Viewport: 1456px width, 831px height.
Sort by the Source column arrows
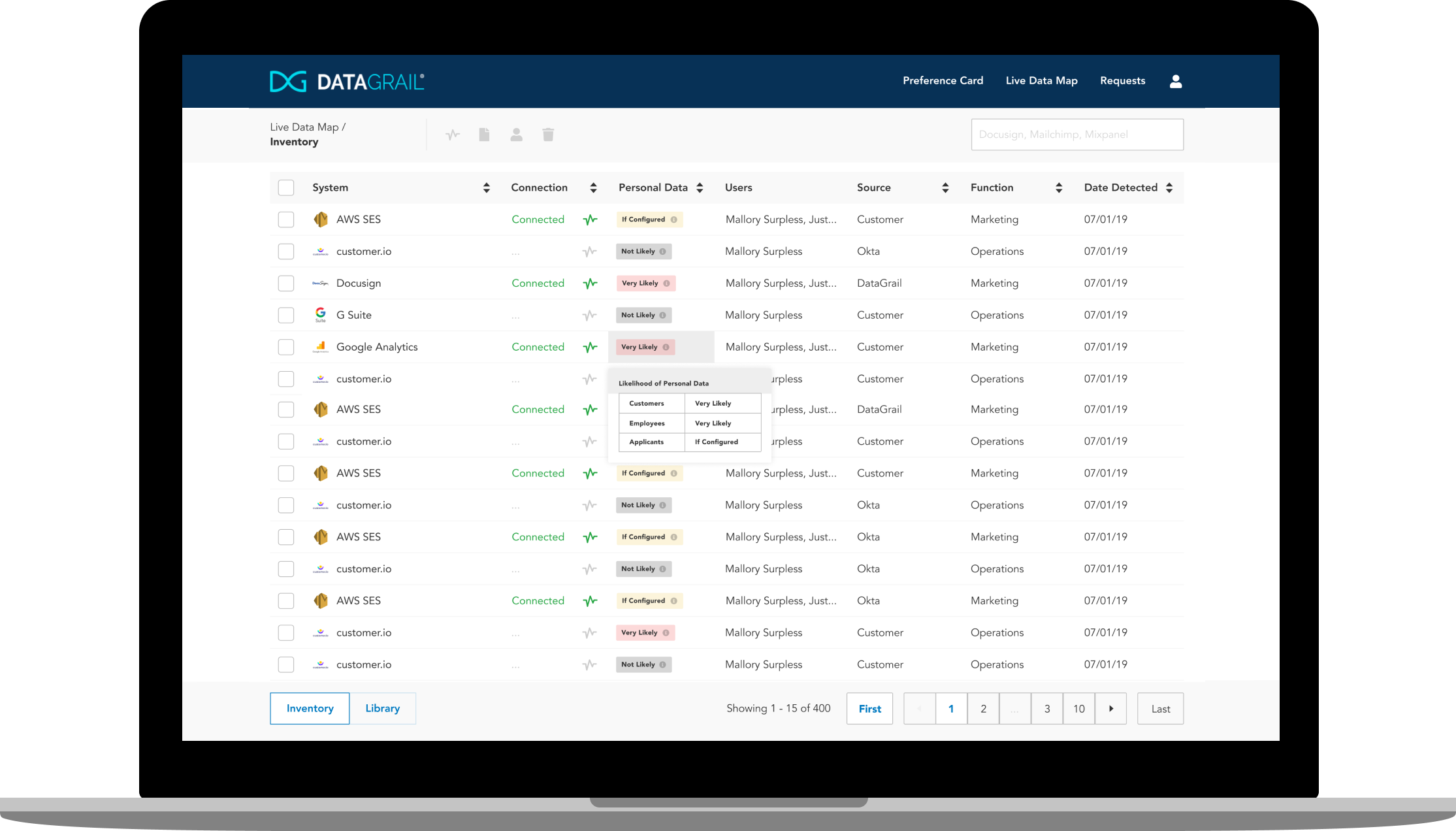[945, 188]
